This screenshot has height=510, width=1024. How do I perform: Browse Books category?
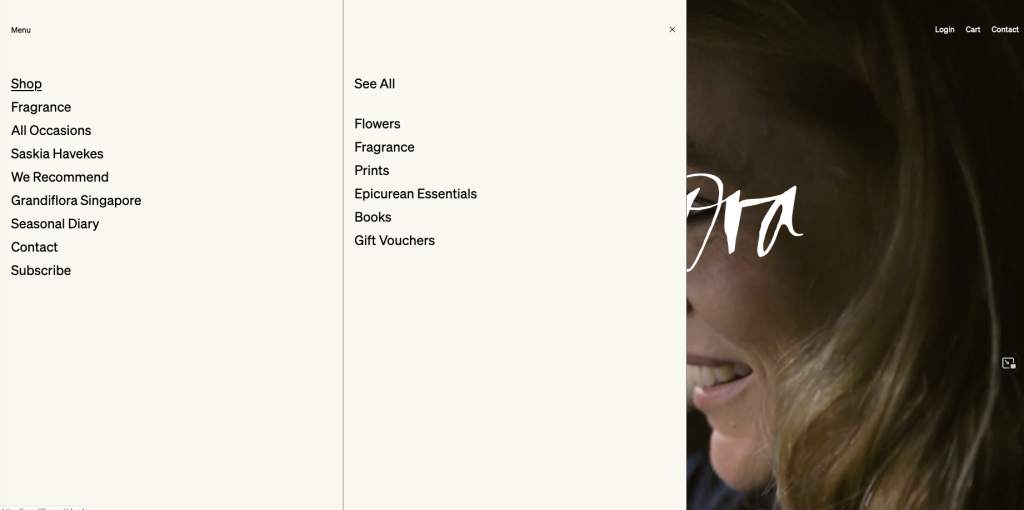point(373,217)
